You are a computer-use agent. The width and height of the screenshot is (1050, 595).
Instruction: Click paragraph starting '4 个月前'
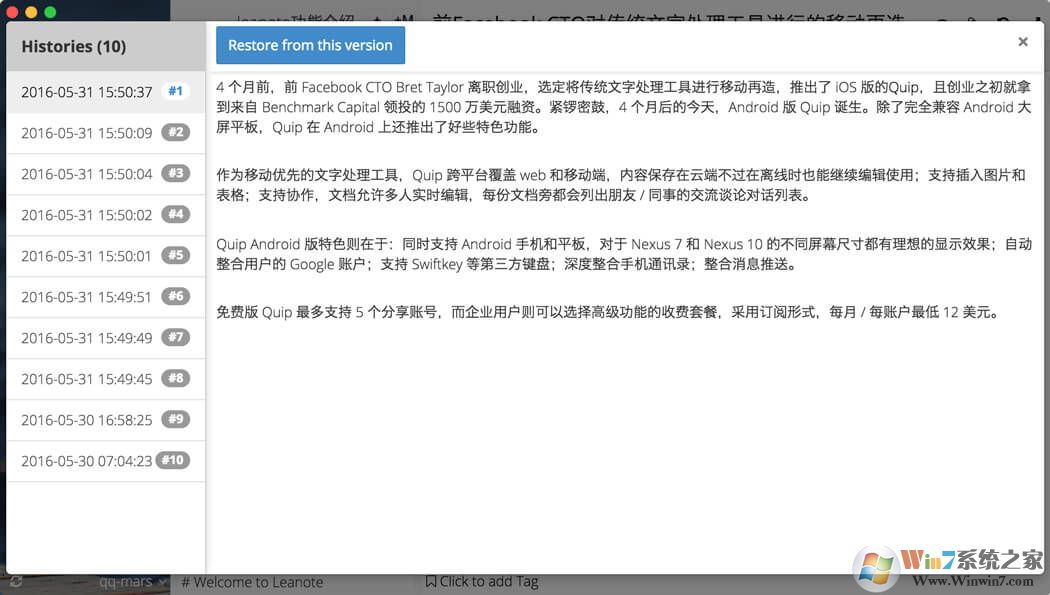pyautogui.click(x=623, y=107)
